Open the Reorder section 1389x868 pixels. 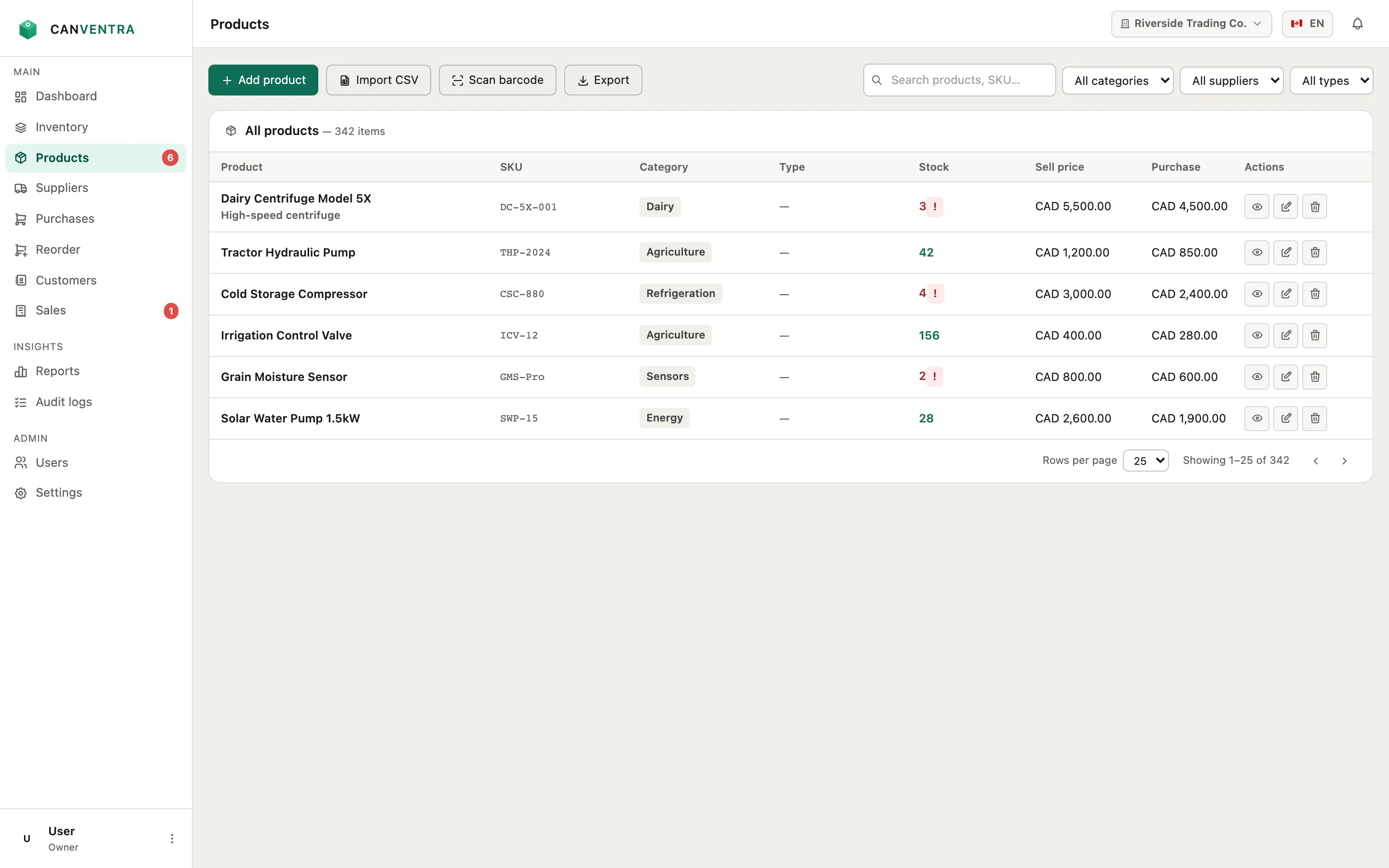point(96,250)
